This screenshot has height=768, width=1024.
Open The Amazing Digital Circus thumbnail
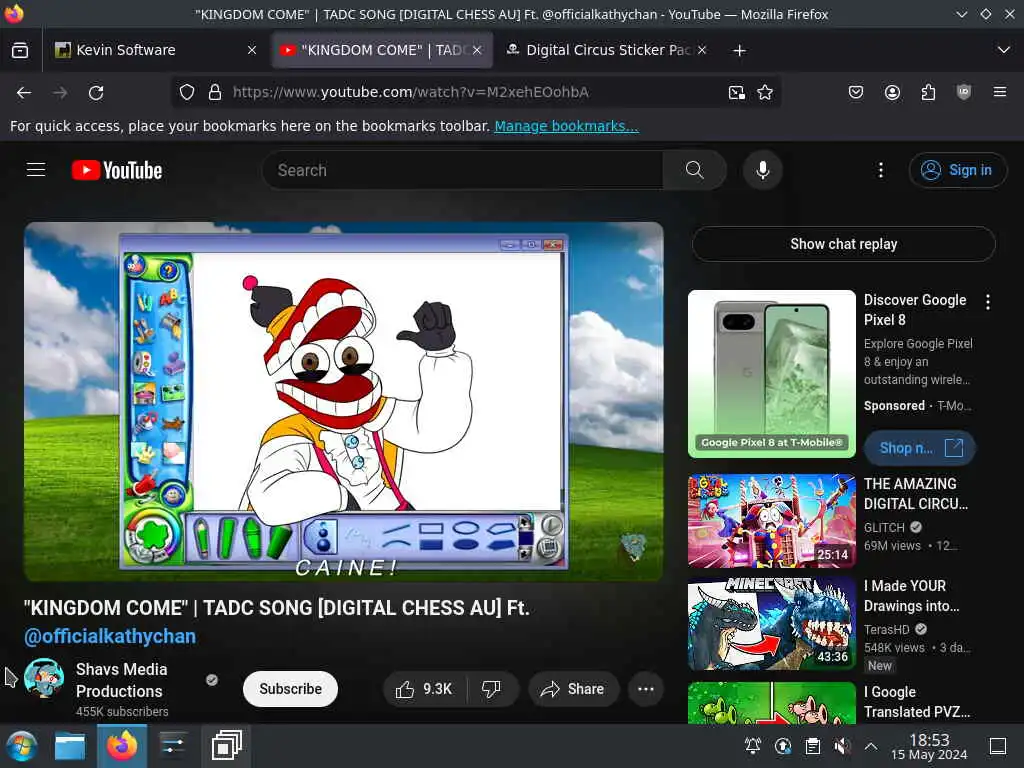tap(771, 520)
